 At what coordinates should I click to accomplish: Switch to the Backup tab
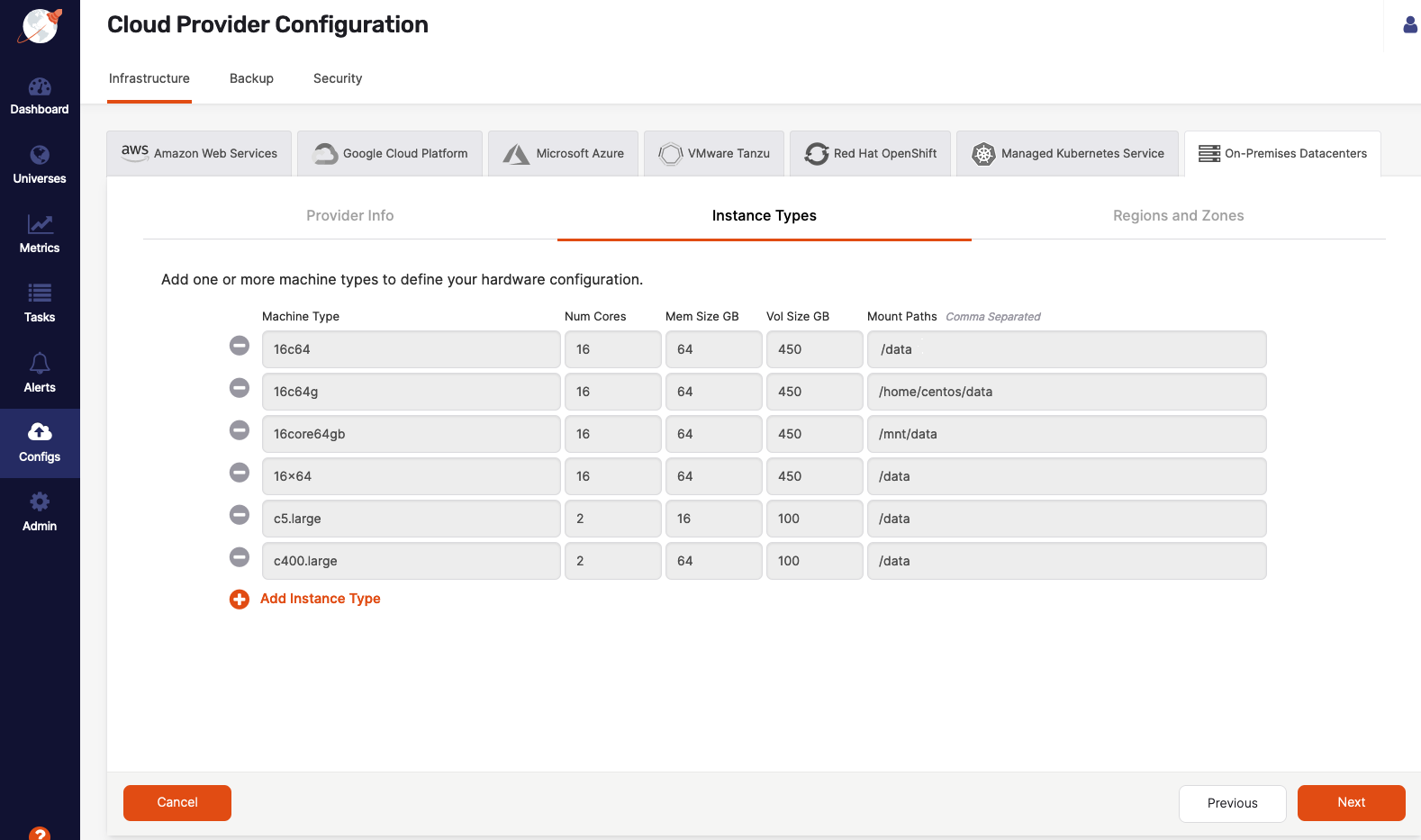click(x=251, y=78)
